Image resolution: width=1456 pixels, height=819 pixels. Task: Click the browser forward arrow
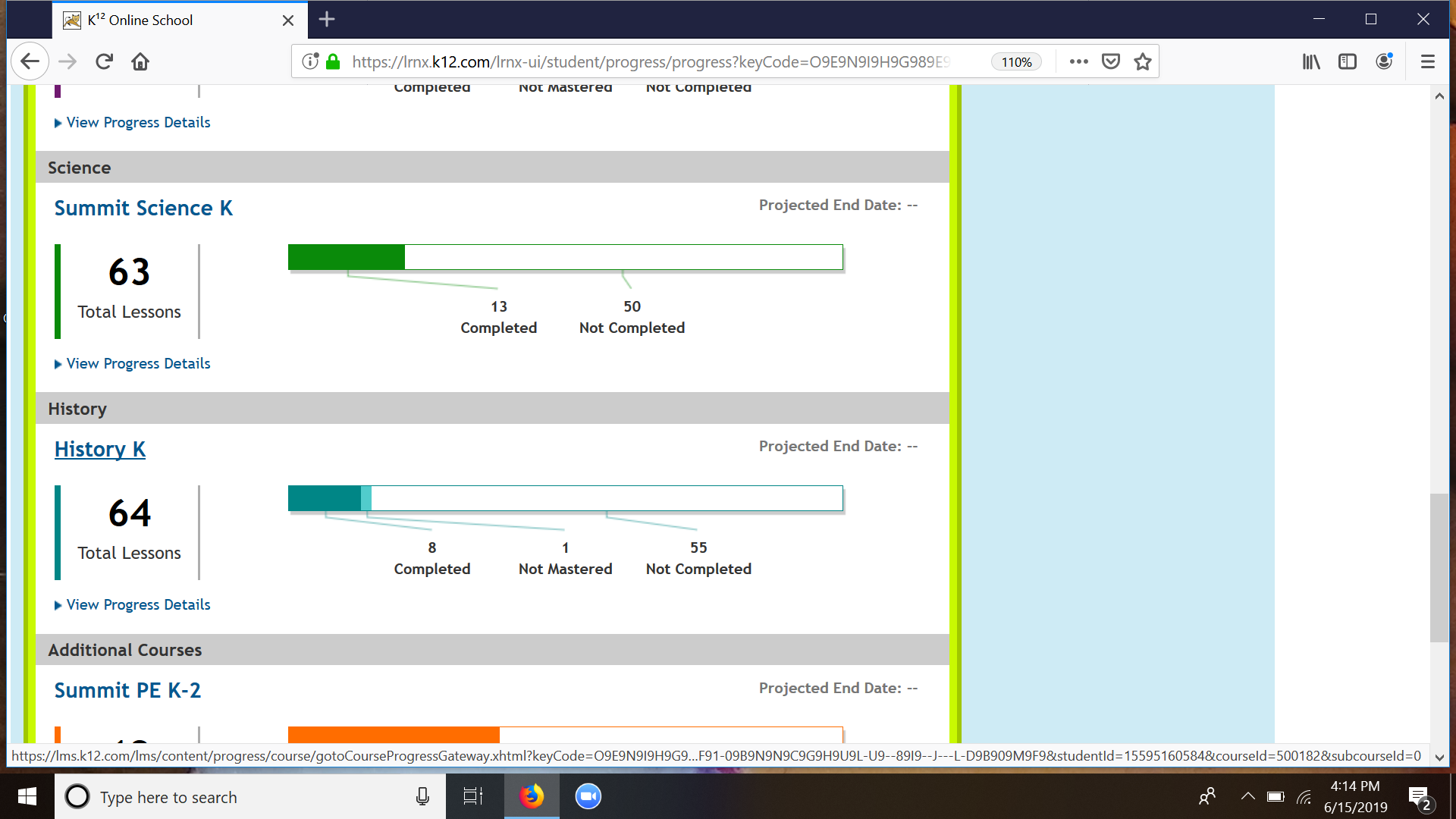[x=67, y=61]
